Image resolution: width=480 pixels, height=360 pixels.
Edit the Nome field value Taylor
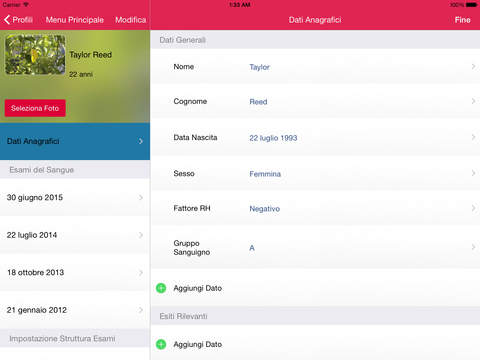259,67
